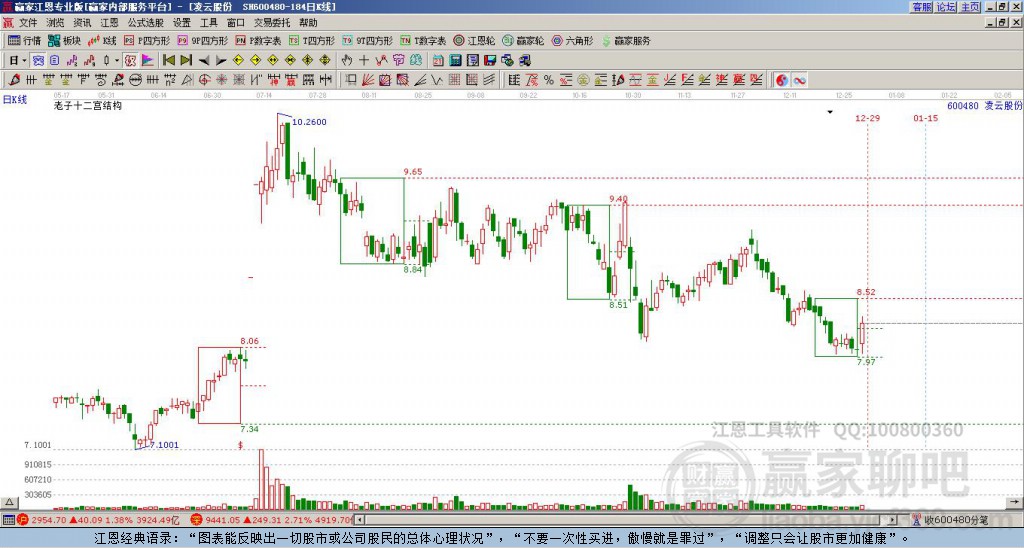The image size is (1024, 548).
Task: Expand the candlestick style dropdown arrow
Action: pos(117,61)
